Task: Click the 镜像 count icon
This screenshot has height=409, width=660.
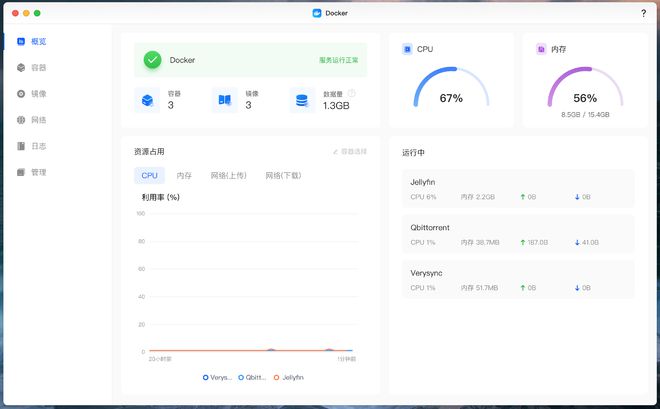Action: [x=225, y=100]
